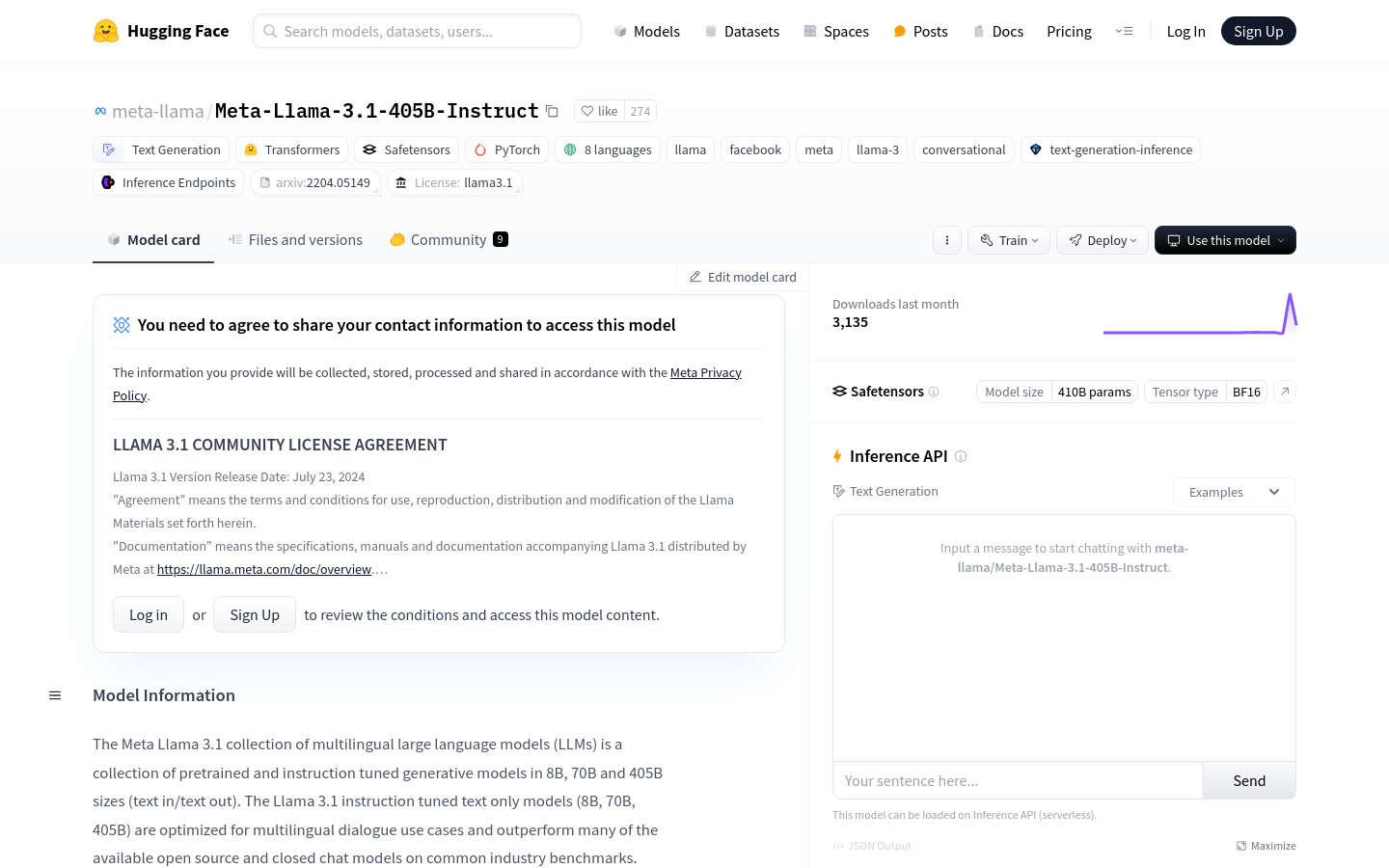Focus the search models input field
Screen dimensions: 1389x868
pyautogui.click(x=417, y=31)
